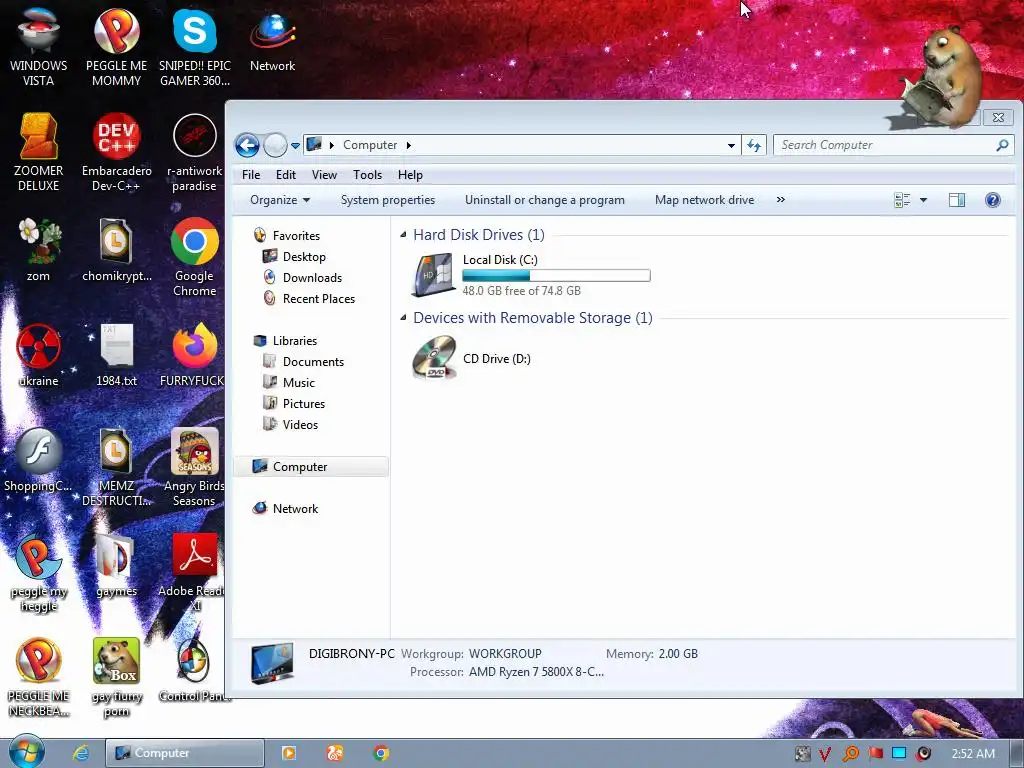
Task: Open the Organize dropdown menu
Action: (x=280, y=200)
